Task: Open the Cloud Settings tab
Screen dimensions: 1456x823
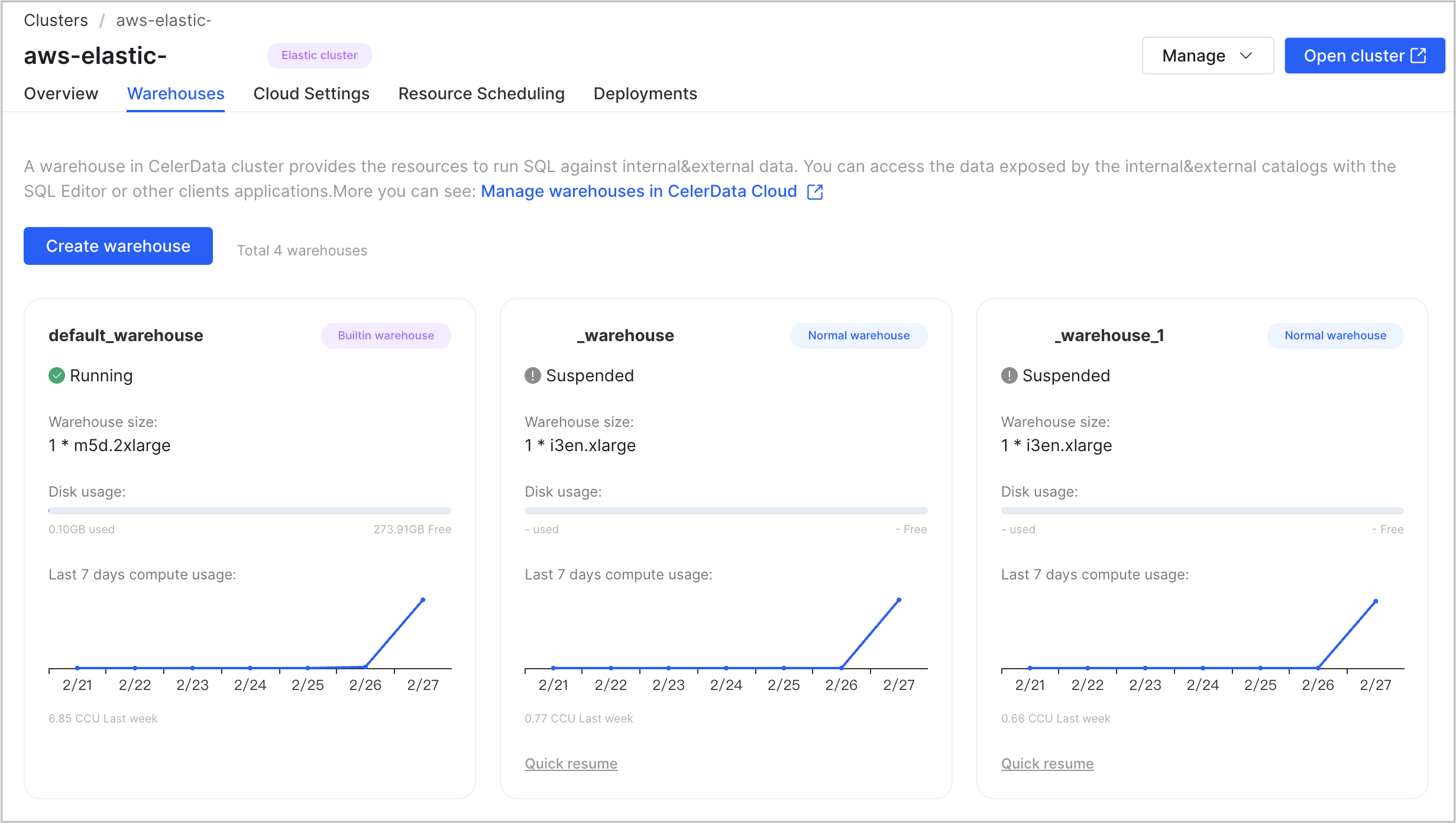Action: (311, 93)
